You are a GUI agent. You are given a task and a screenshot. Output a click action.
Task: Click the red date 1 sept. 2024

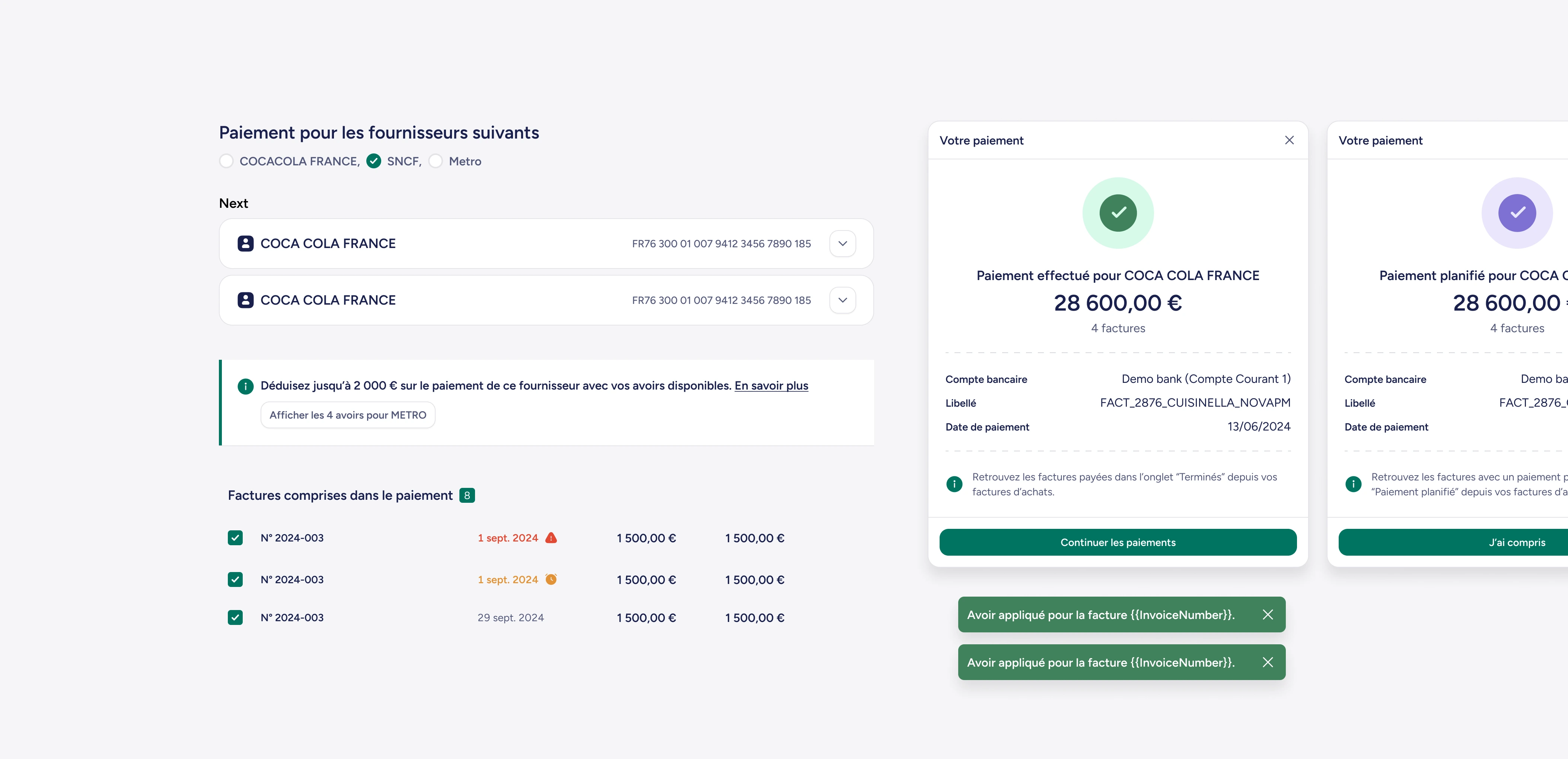tap(508, 538)
